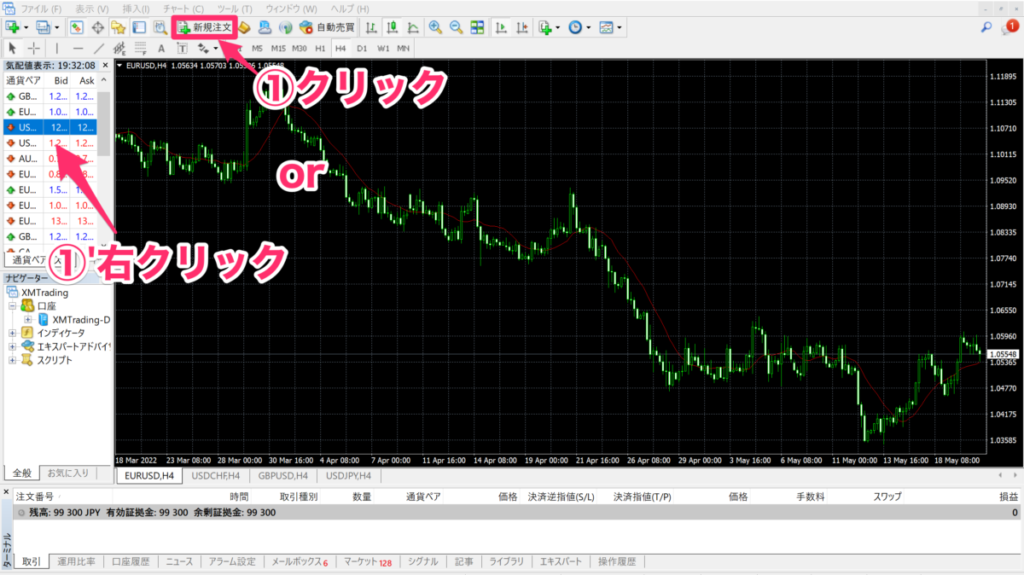Select the text A tool
The width and height of the screenshot is (1024, 575).
click(161, 48)
